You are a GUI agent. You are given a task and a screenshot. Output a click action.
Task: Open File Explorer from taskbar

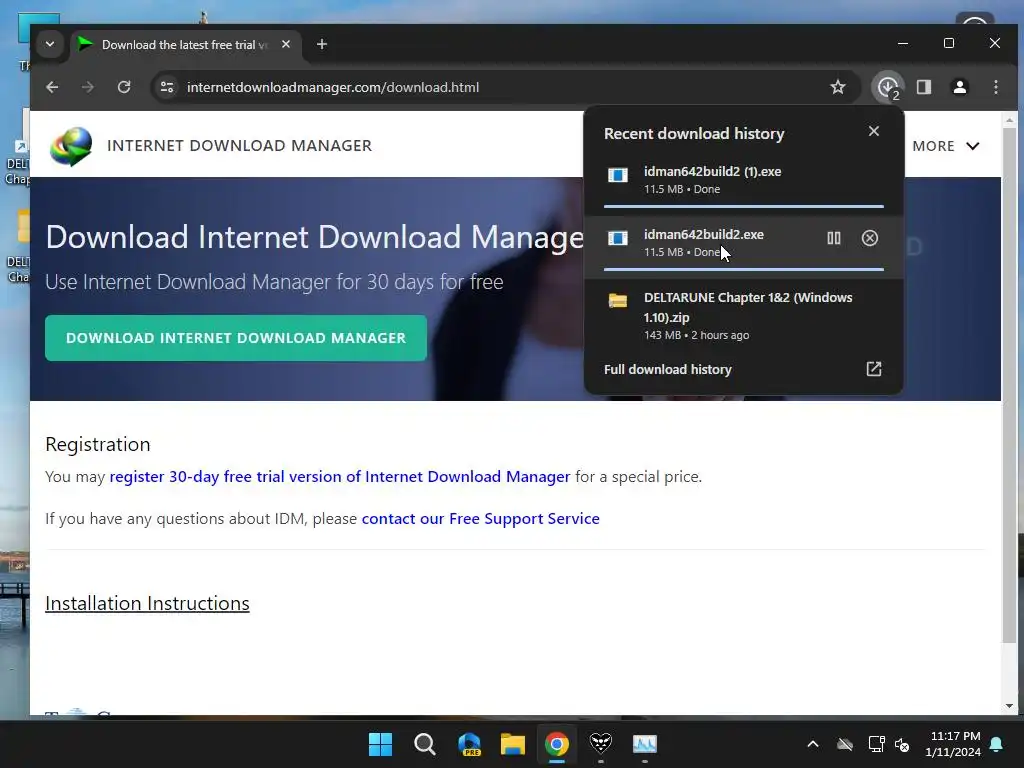(x=513, y=744)
